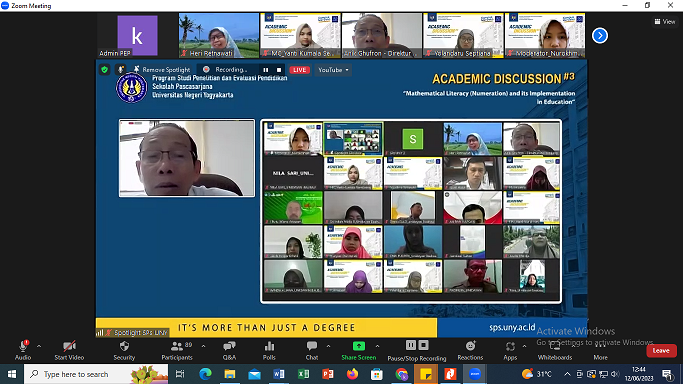The width and height of the screenshot is (683, 384).
Task: Open the Whiteboards icon
Action: click(555, 350)
